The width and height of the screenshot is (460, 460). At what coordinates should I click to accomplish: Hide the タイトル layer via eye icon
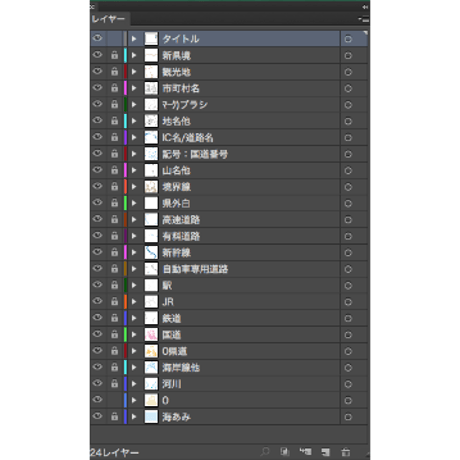pyautogui.click(x=97, y=38)
